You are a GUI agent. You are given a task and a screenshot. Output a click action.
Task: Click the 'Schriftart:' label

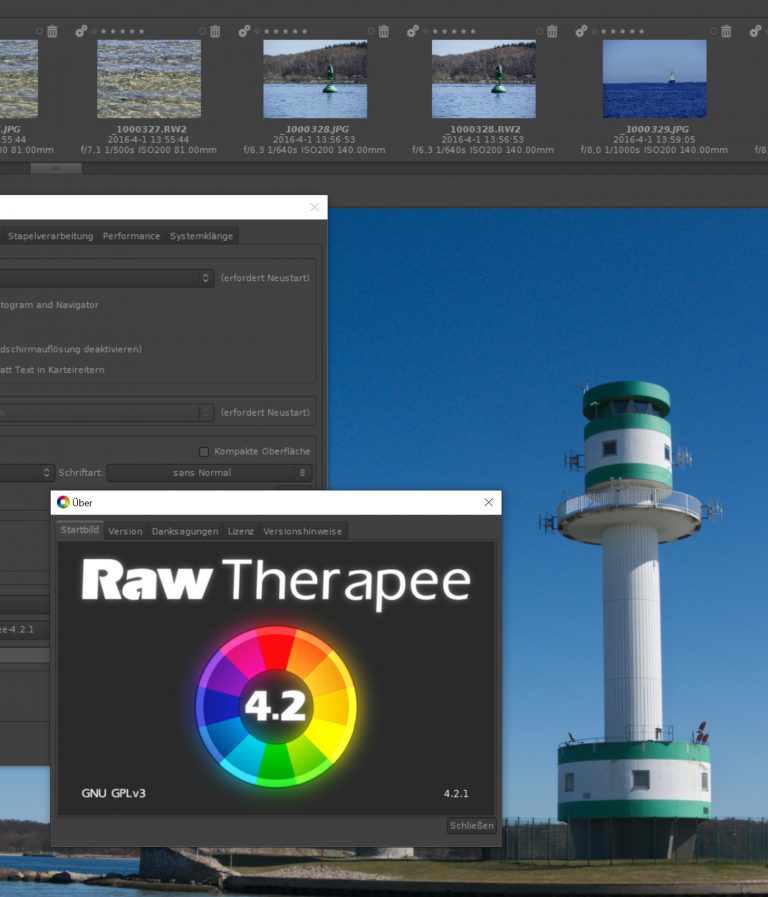pos(81,473)
